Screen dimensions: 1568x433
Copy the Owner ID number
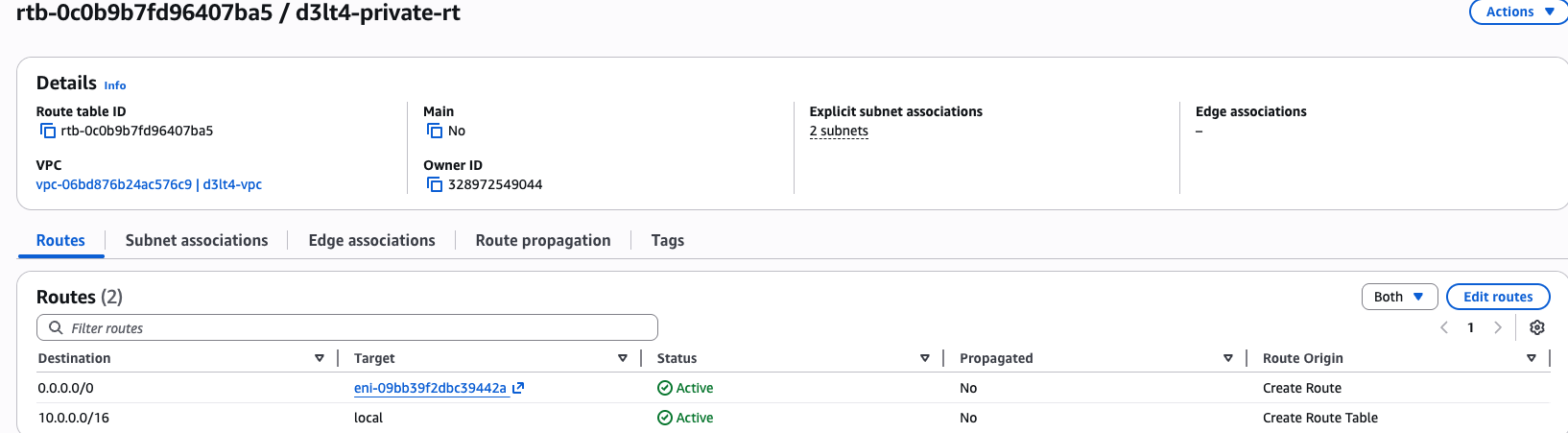pos(435,184)
